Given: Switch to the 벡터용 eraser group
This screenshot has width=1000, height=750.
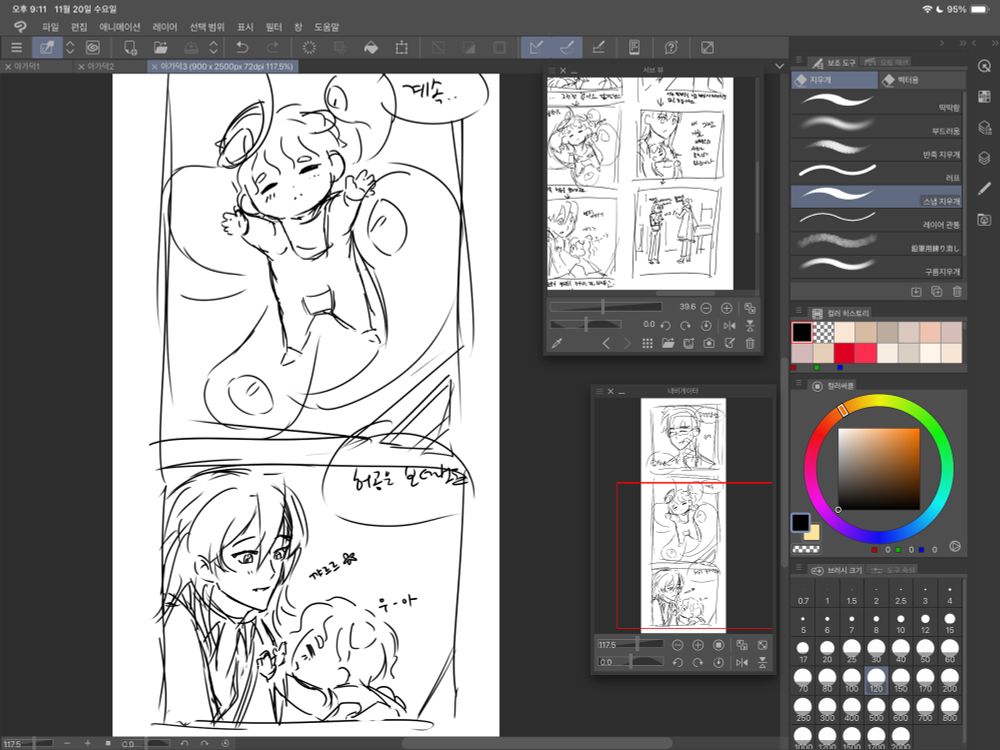Looking at the screenshot, I should coord(921,80).
